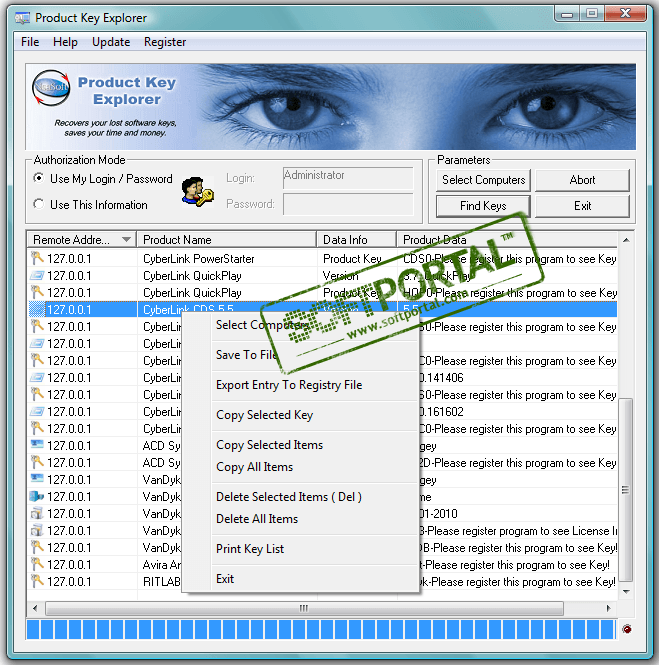Click the version icon of the 0.141406 row
Viewport: 659px width, 665px height.
[37, 377]
